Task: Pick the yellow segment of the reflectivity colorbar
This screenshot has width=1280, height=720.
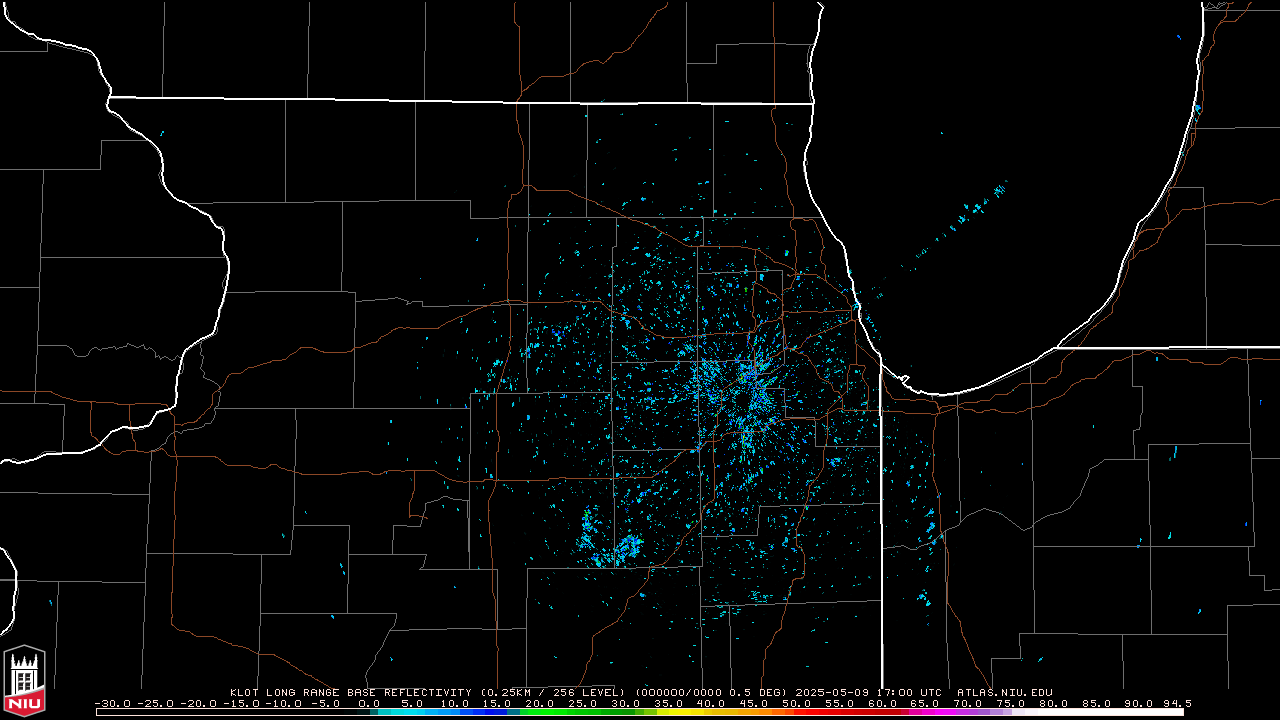Action: pyautogui.click(x=680, y=712)
